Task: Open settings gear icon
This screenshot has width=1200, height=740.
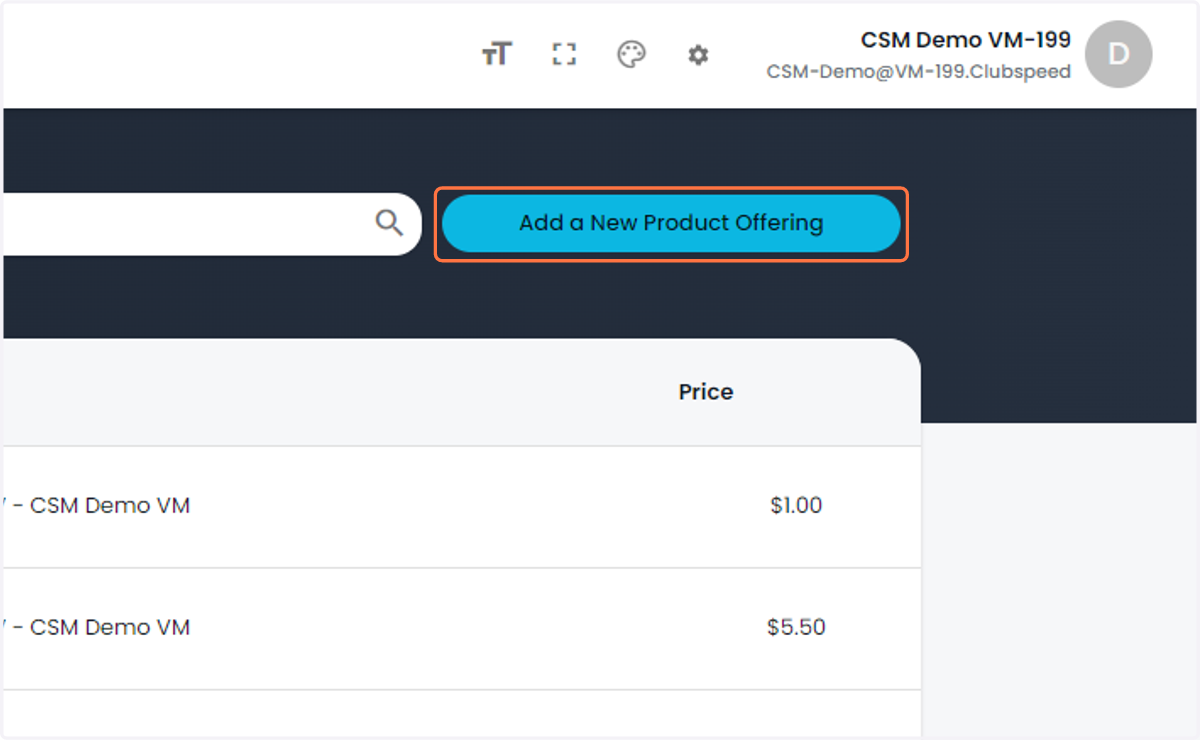Action: 698,55
